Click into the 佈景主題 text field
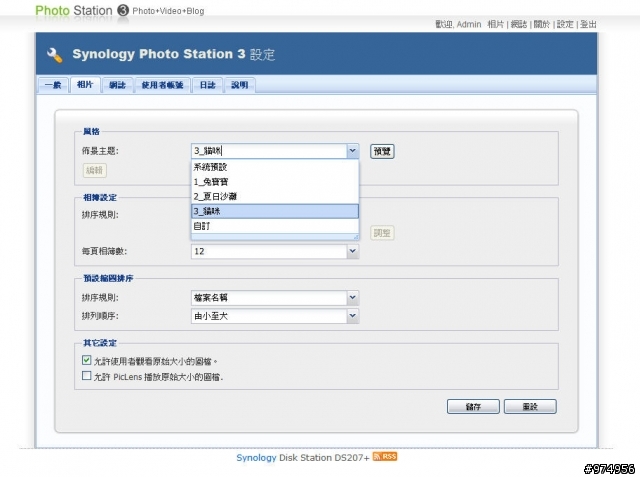 [x=269, y=151]
